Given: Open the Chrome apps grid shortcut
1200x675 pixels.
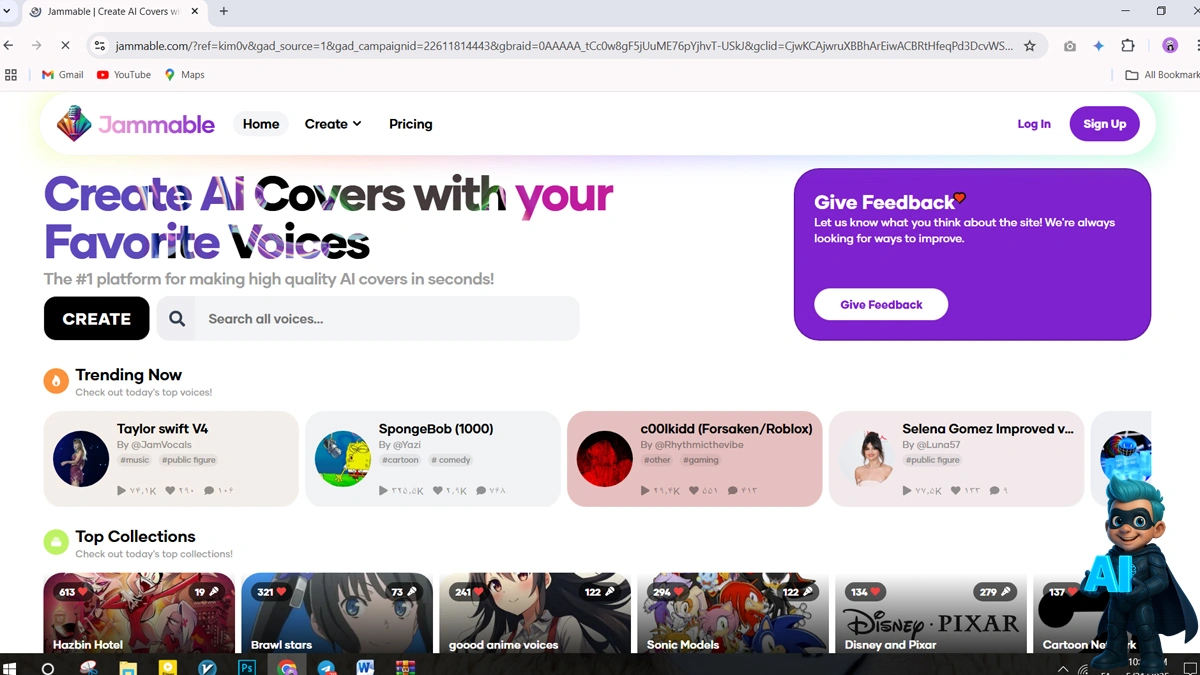Looking at the screenshot, I should click(11, 75).
